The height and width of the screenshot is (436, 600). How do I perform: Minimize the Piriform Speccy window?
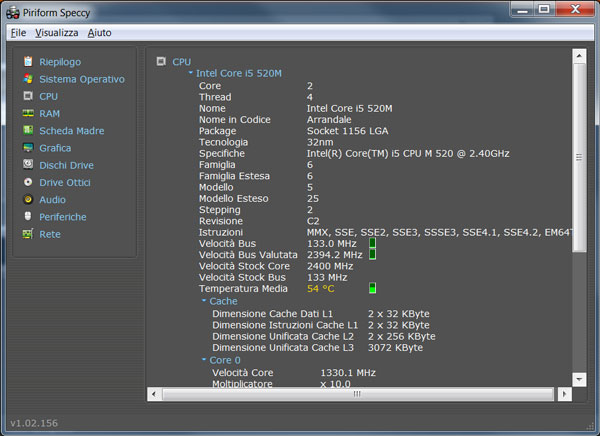[x=523, y=9]
